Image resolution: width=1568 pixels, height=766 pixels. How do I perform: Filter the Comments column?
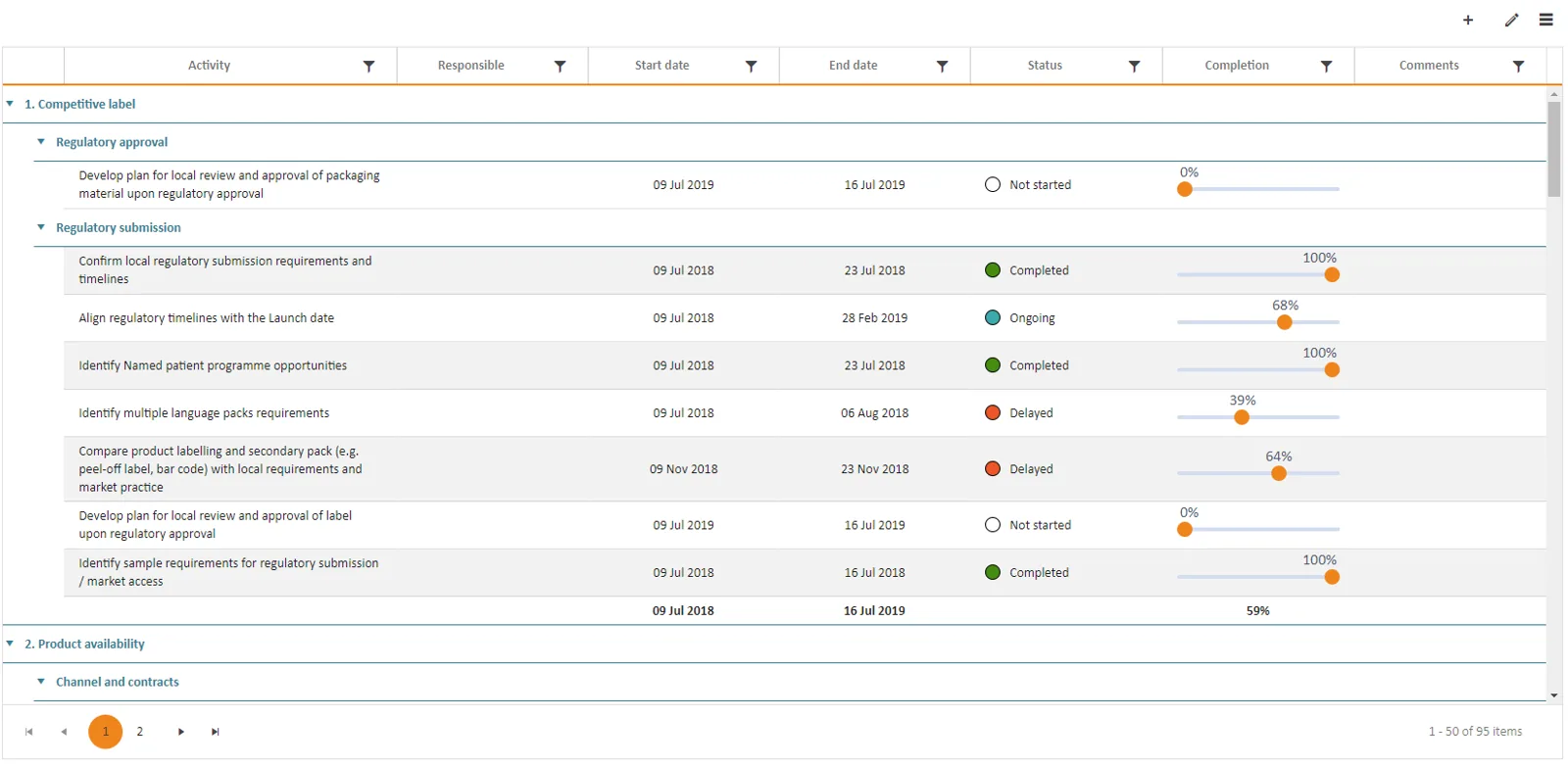[1518, 66]
